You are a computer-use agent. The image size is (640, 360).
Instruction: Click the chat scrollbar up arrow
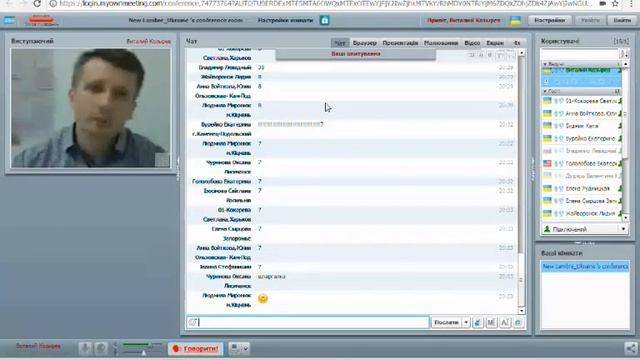(x=521, y=53)
